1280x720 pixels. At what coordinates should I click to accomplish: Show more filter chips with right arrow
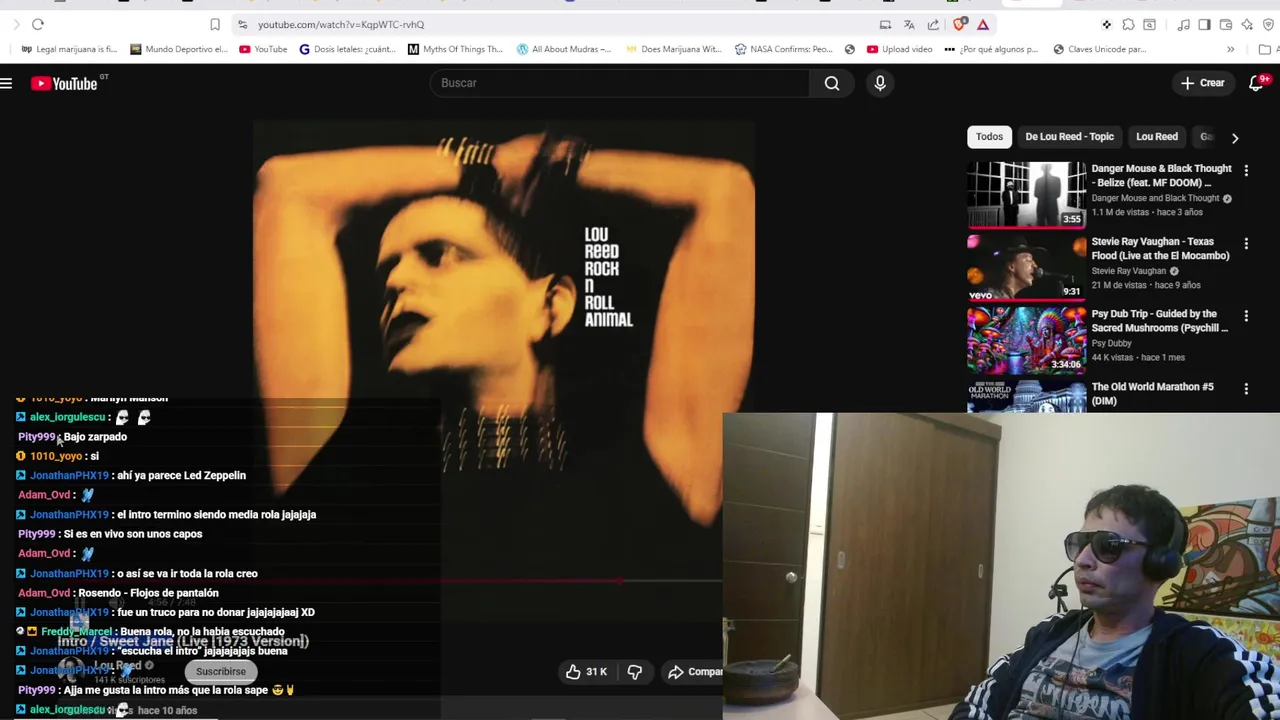pyautogui.click(x=1235, y=138)
